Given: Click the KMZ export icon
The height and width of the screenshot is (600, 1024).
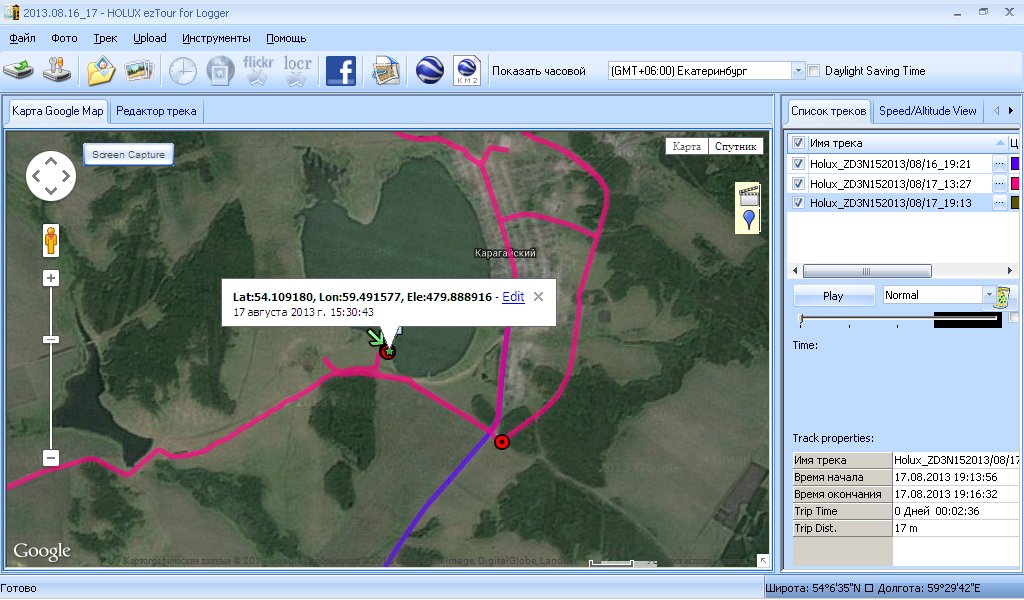Looking at the screenshot, I should click(x=467, y=71).
